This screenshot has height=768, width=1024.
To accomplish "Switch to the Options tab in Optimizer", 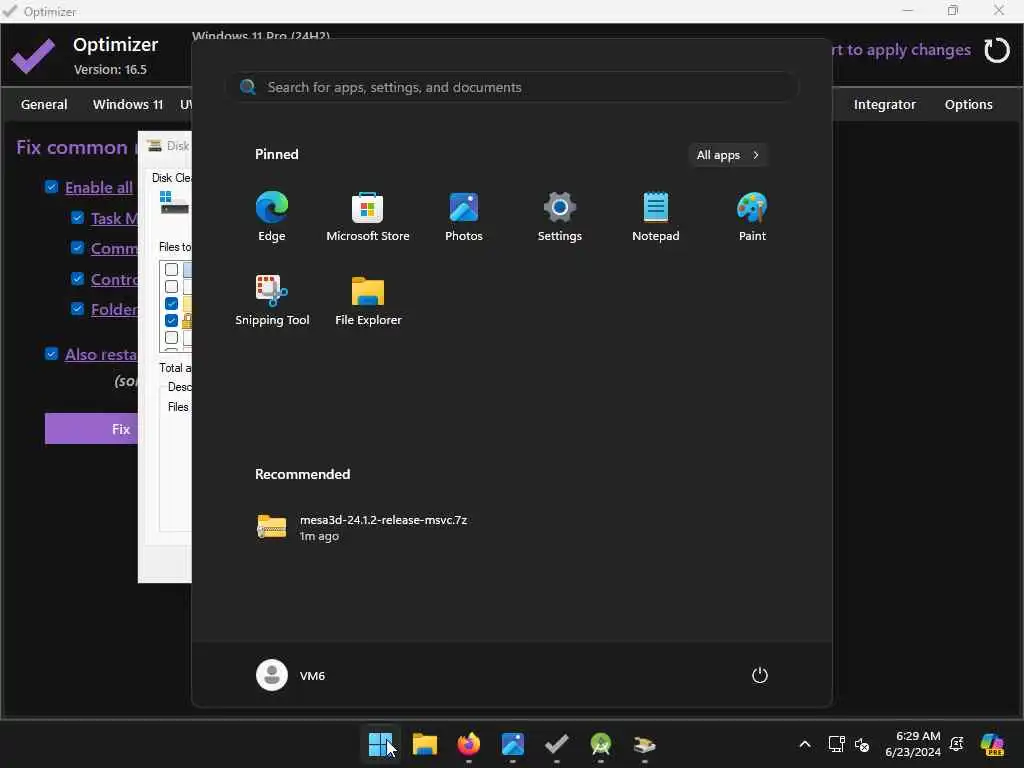I will 968,104.
